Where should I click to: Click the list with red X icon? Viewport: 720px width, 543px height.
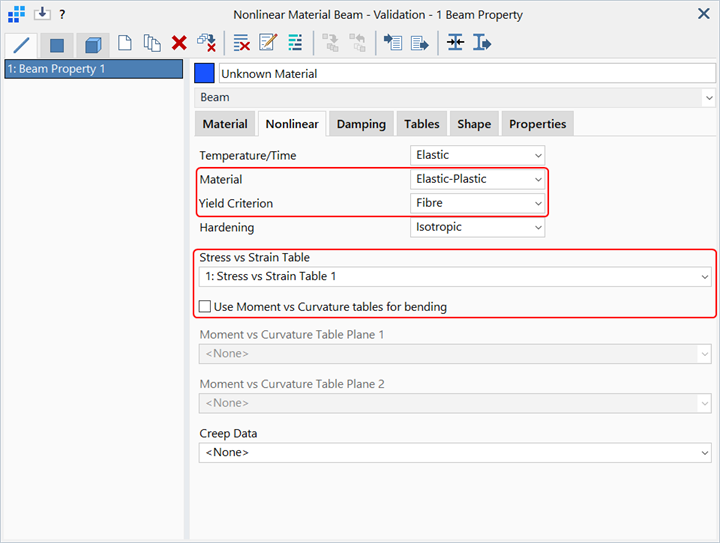coord(242,43)
